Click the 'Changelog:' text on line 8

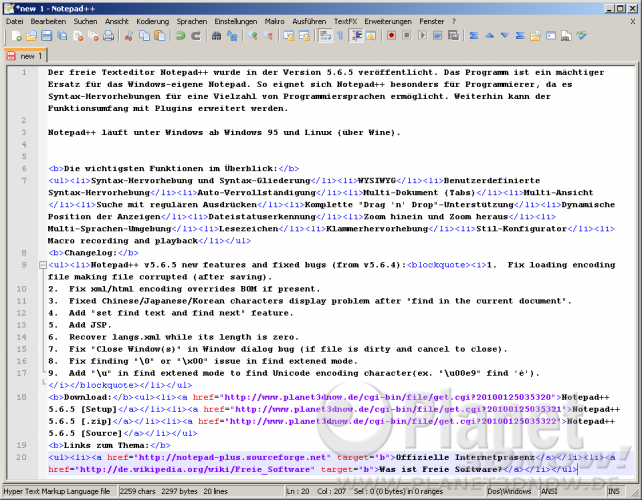(x=91, y=253)
